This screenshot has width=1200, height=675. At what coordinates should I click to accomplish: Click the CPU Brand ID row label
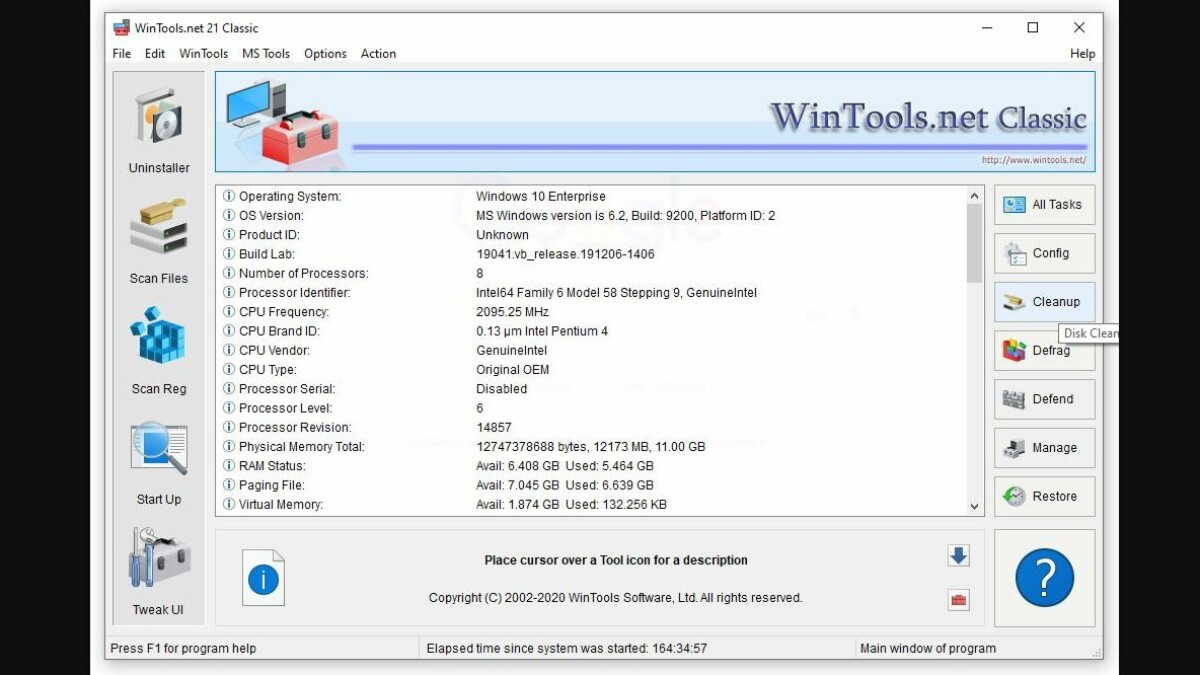pos(279,331)
